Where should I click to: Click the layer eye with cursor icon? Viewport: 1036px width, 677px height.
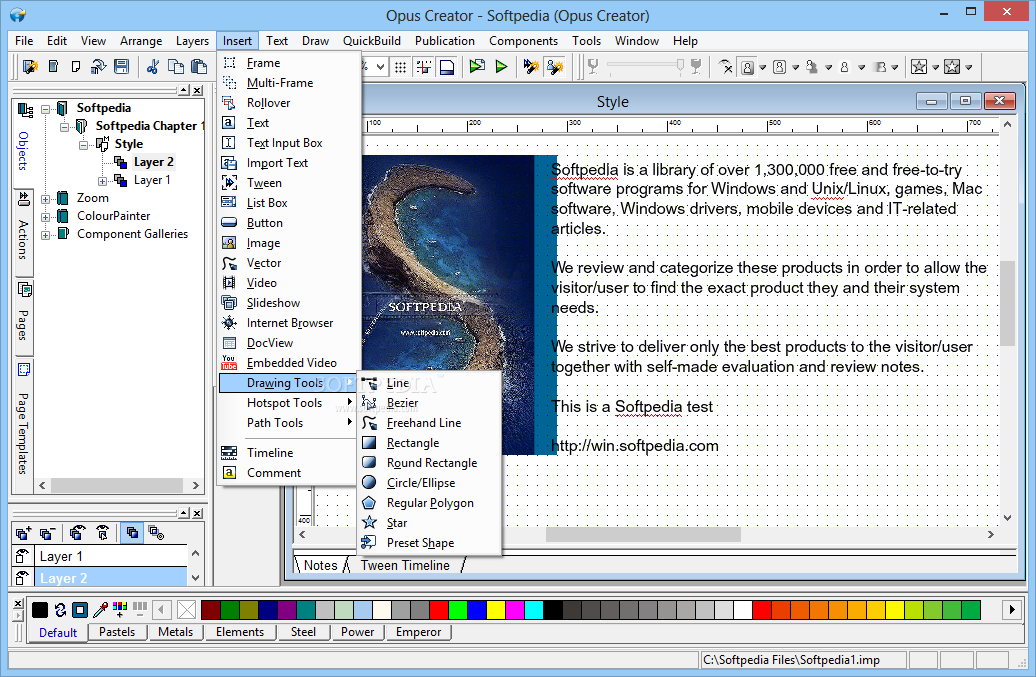pos(102,532)
